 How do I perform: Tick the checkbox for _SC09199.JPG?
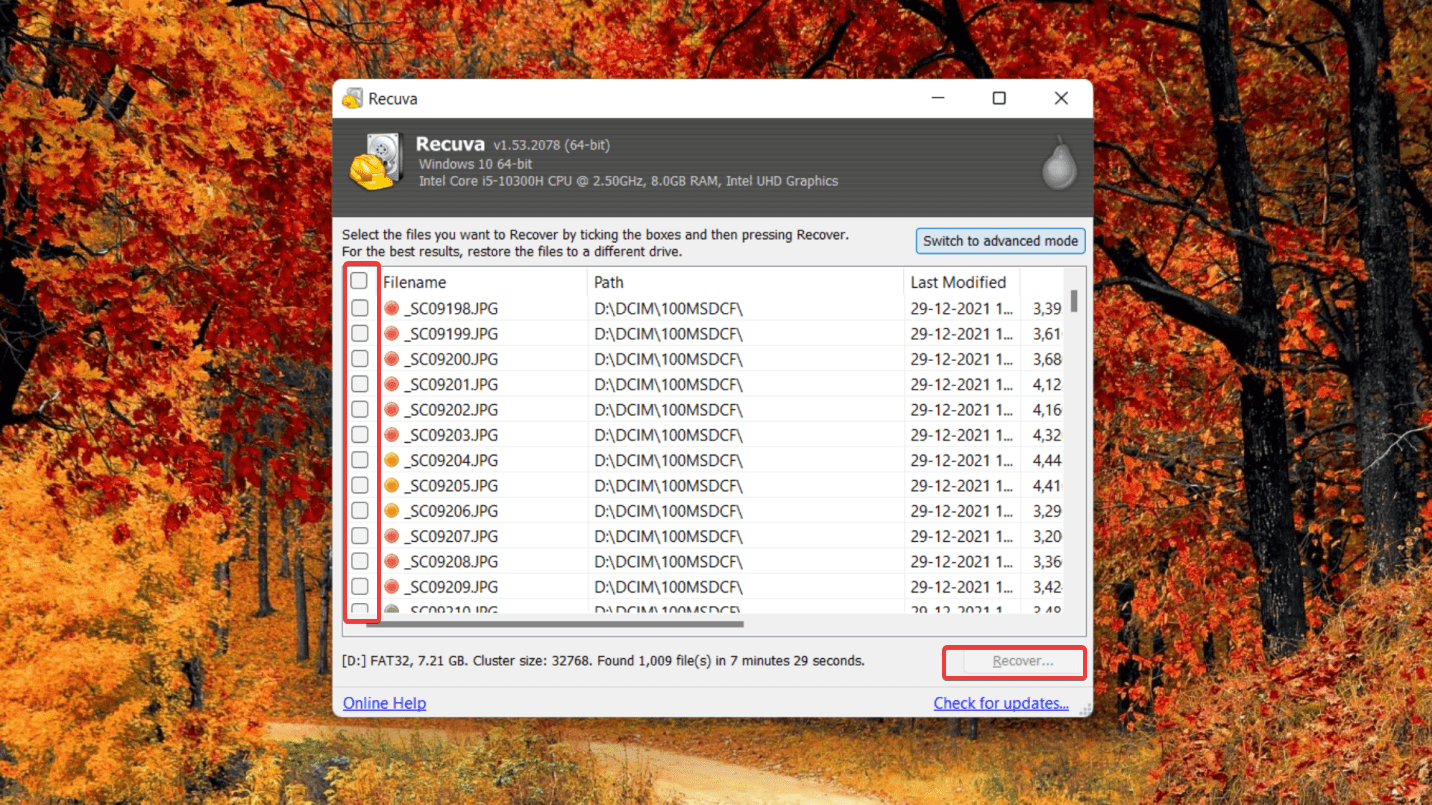(359, 333)
